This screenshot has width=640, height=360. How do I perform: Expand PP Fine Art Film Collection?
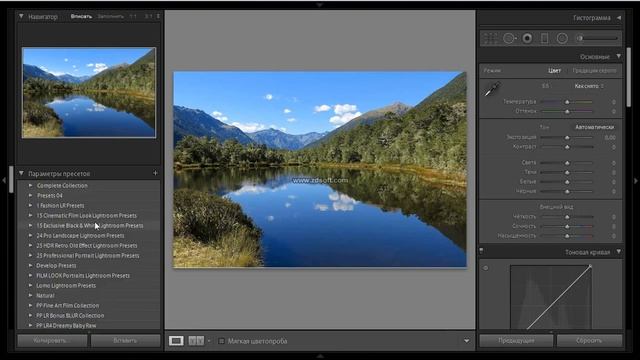(x=31, y=305)
